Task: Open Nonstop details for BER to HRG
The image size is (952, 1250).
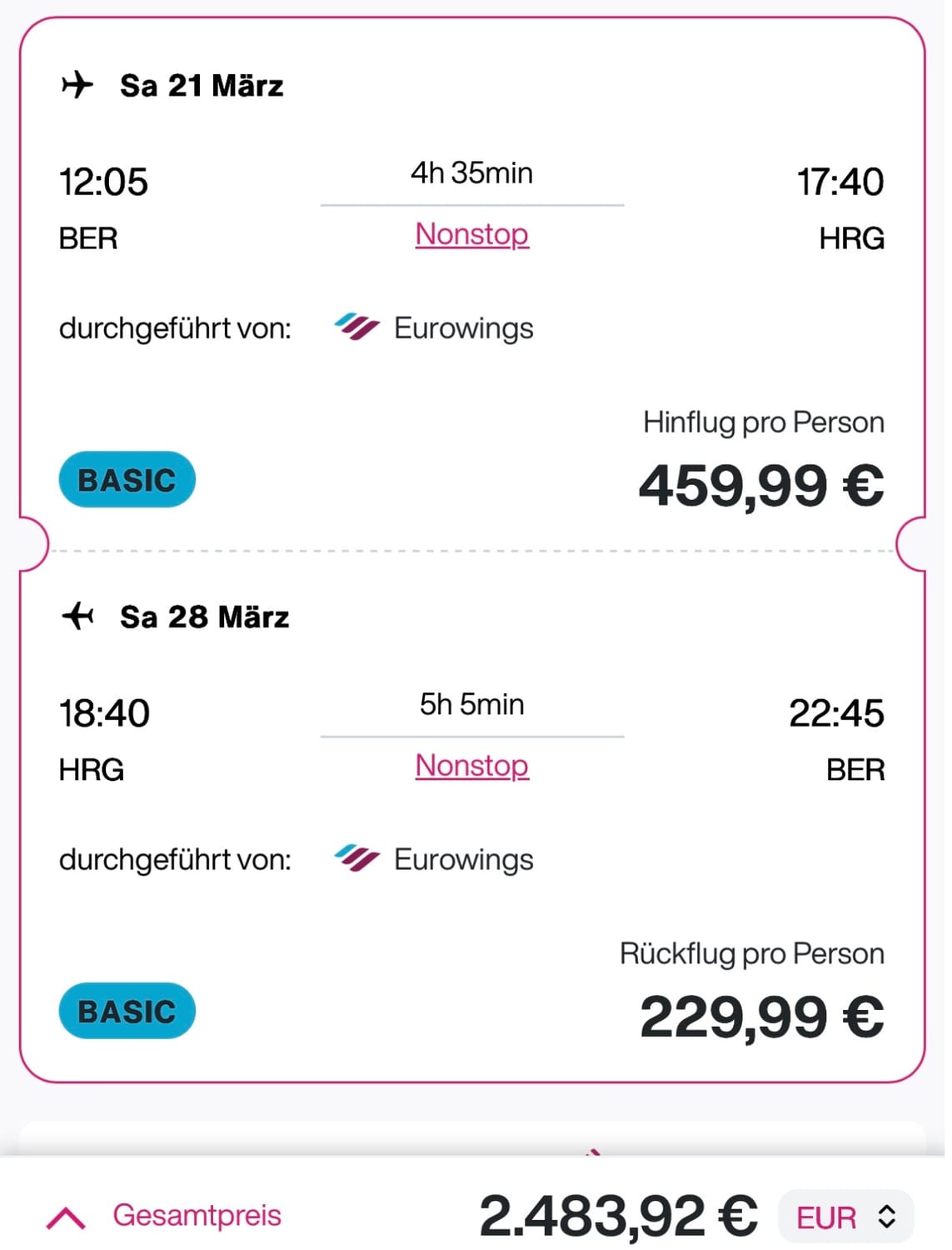Action: (x=471, y=234)
